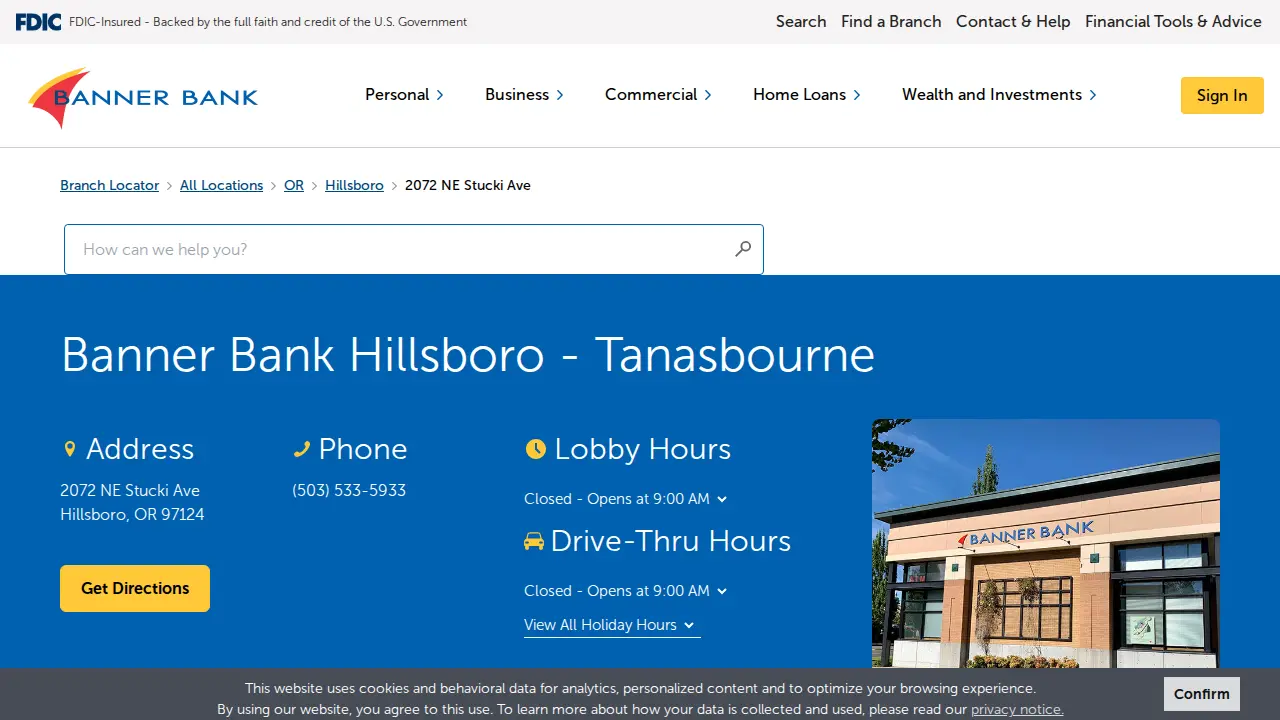The width and height of the screenshot is (1280, 720).
Task: Expand Lobby Hours closed status dropdown
Action: [626, 499]
